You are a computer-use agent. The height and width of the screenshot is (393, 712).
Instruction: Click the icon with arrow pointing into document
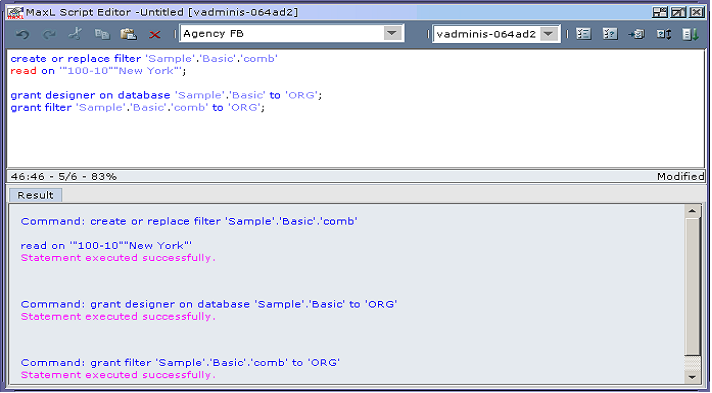(x=636, y=34)
